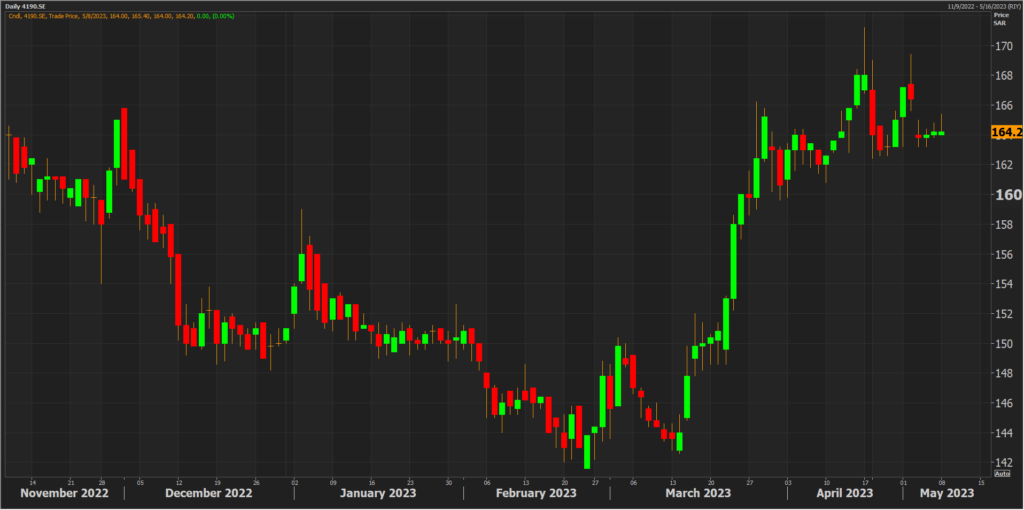Click the last candlestick dated May 08
Image resolution: width=1024 pixels, height=510 pixels.
[x=941, y=133]
